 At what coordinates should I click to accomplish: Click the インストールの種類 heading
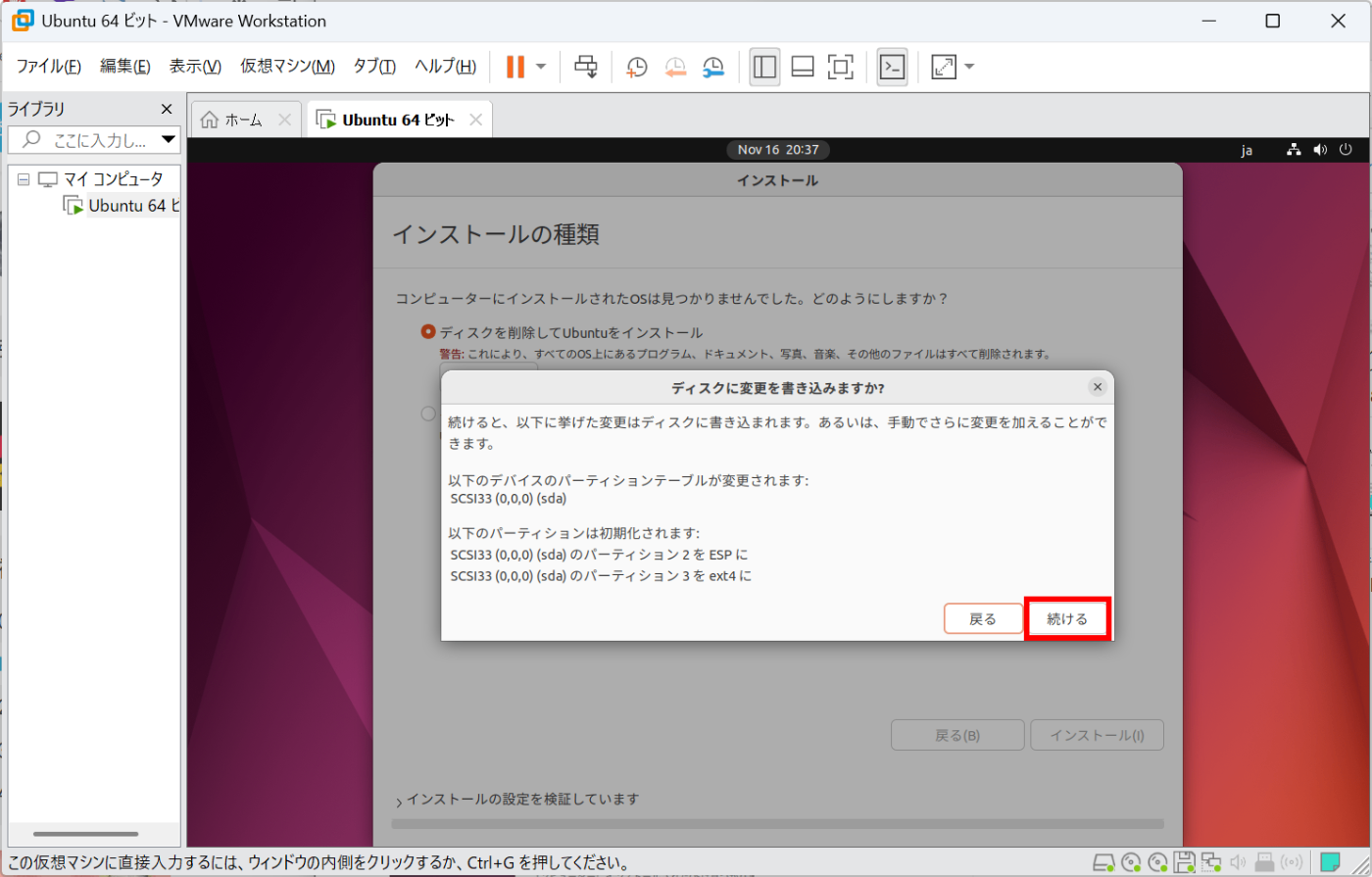coord(496,234)
